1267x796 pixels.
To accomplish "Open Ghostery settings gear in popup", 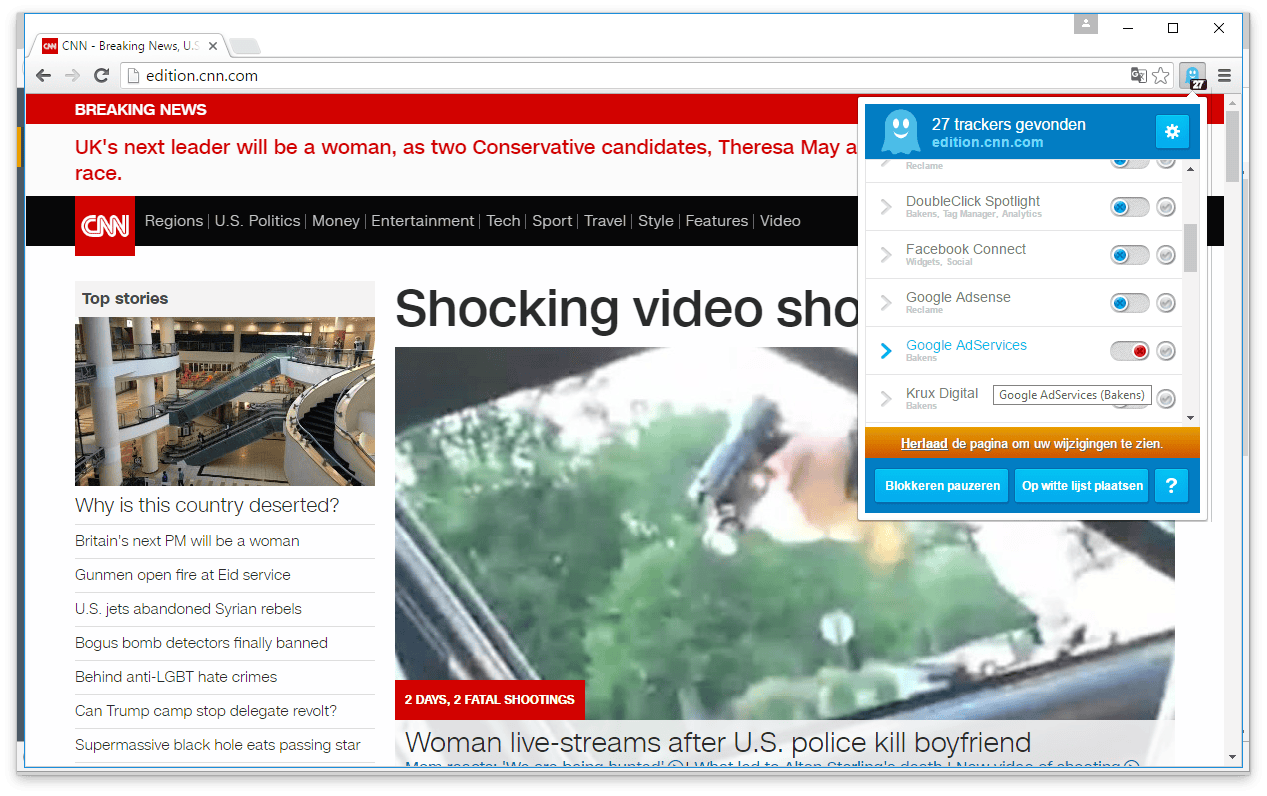I will (1172, 132).
